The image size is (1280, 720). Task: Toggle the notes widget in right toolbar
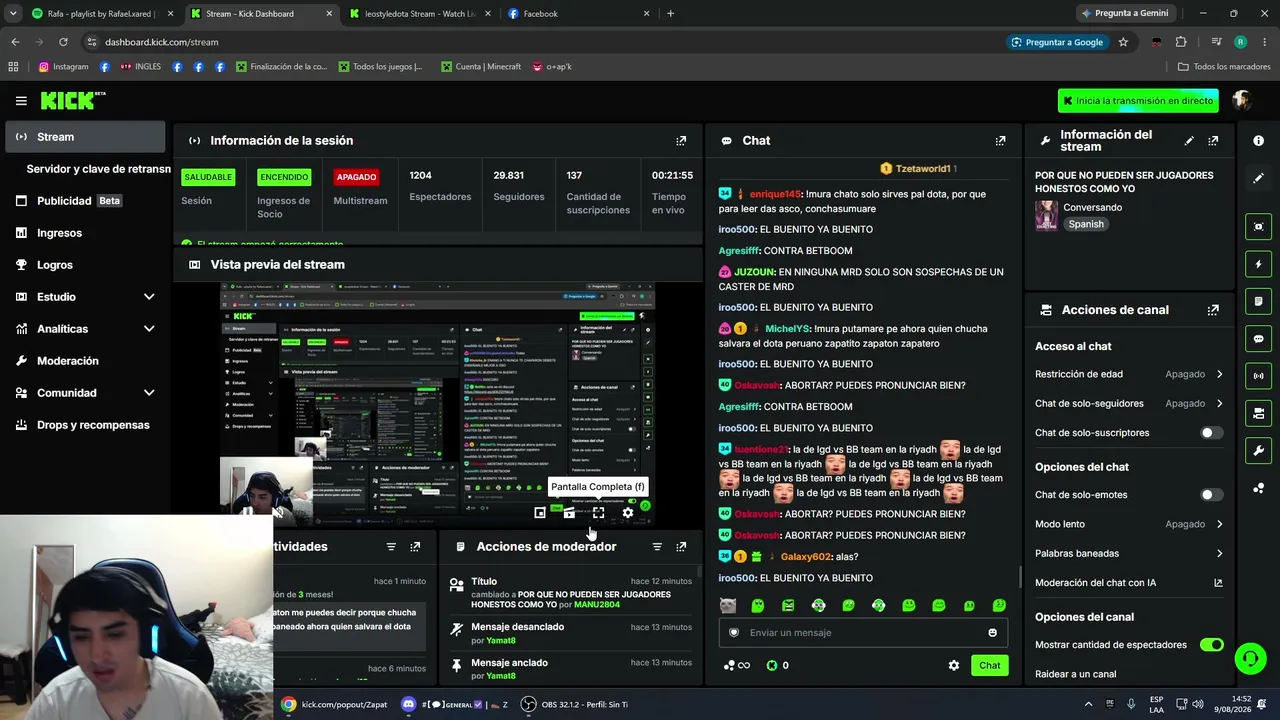coord(1258,301)
